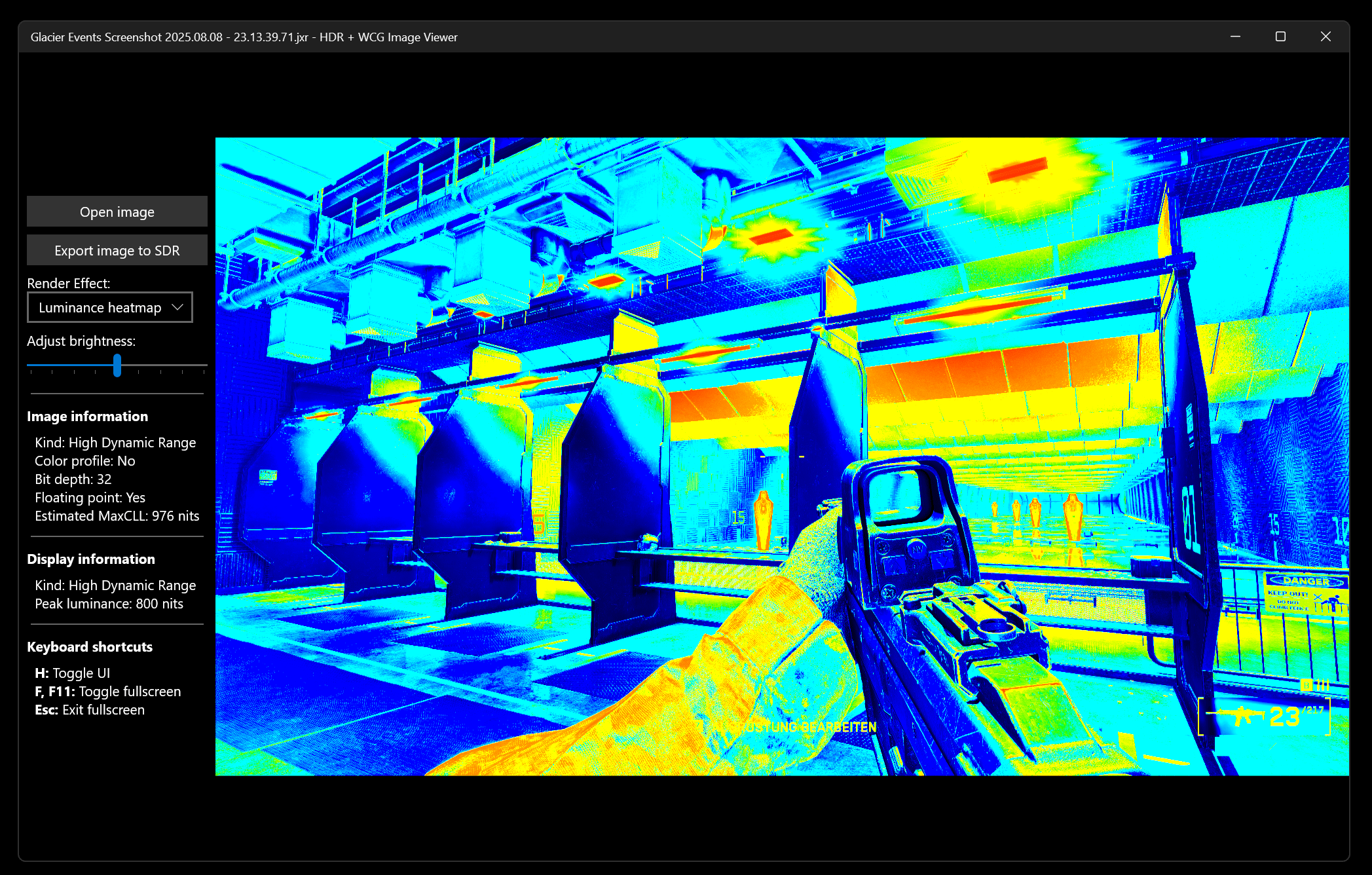The image size is (1372, 875).
Task: Minimize the HDR image viewer window
Action: click(x=1235, y=37)
